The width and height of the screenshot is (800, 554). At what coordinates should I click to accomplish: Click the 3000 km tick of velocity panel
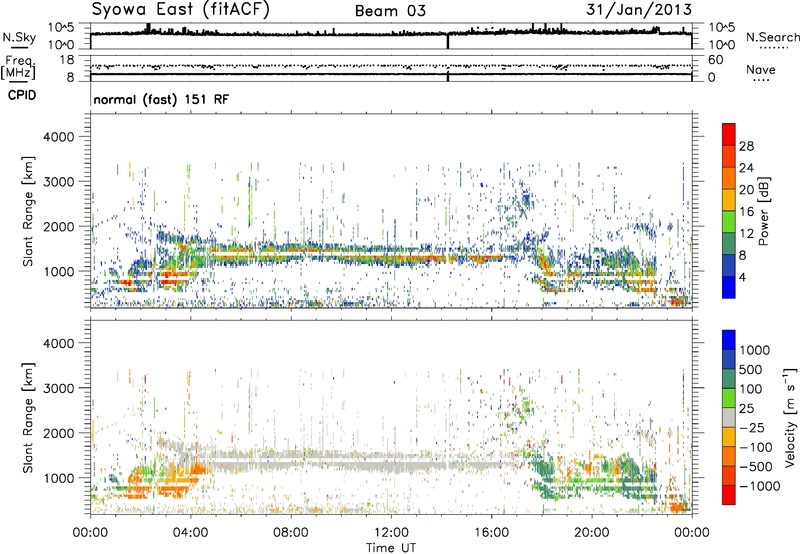pos(58,388)
